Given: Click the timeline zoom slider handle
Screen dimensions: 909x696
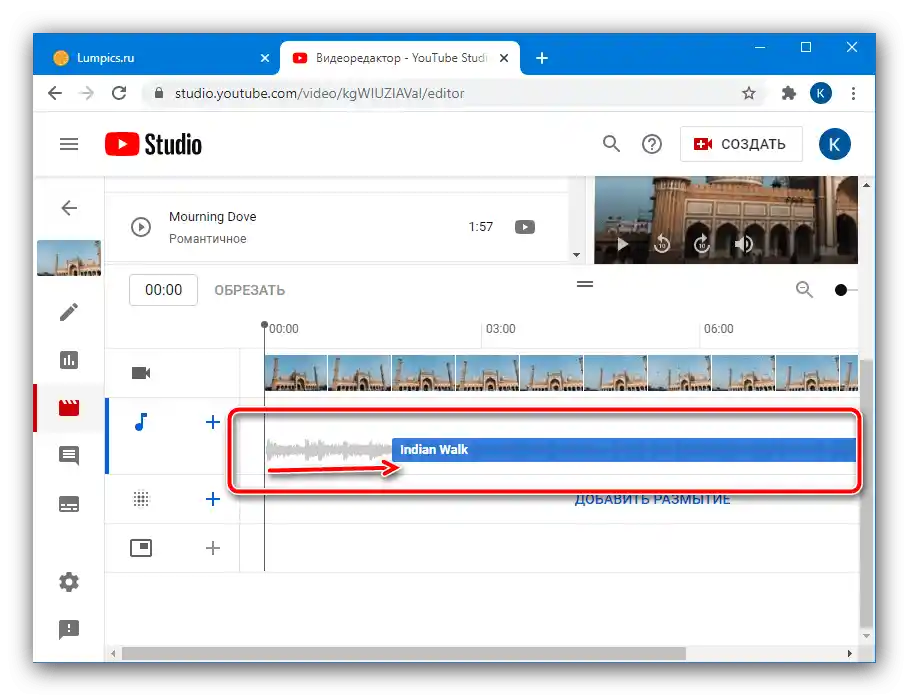Looking at the screenshot, I should tap(841, 290).
